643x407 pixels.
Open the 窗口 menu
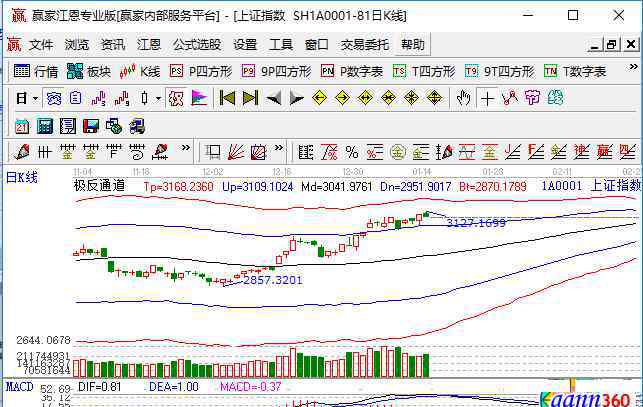[x=317, y=44]
